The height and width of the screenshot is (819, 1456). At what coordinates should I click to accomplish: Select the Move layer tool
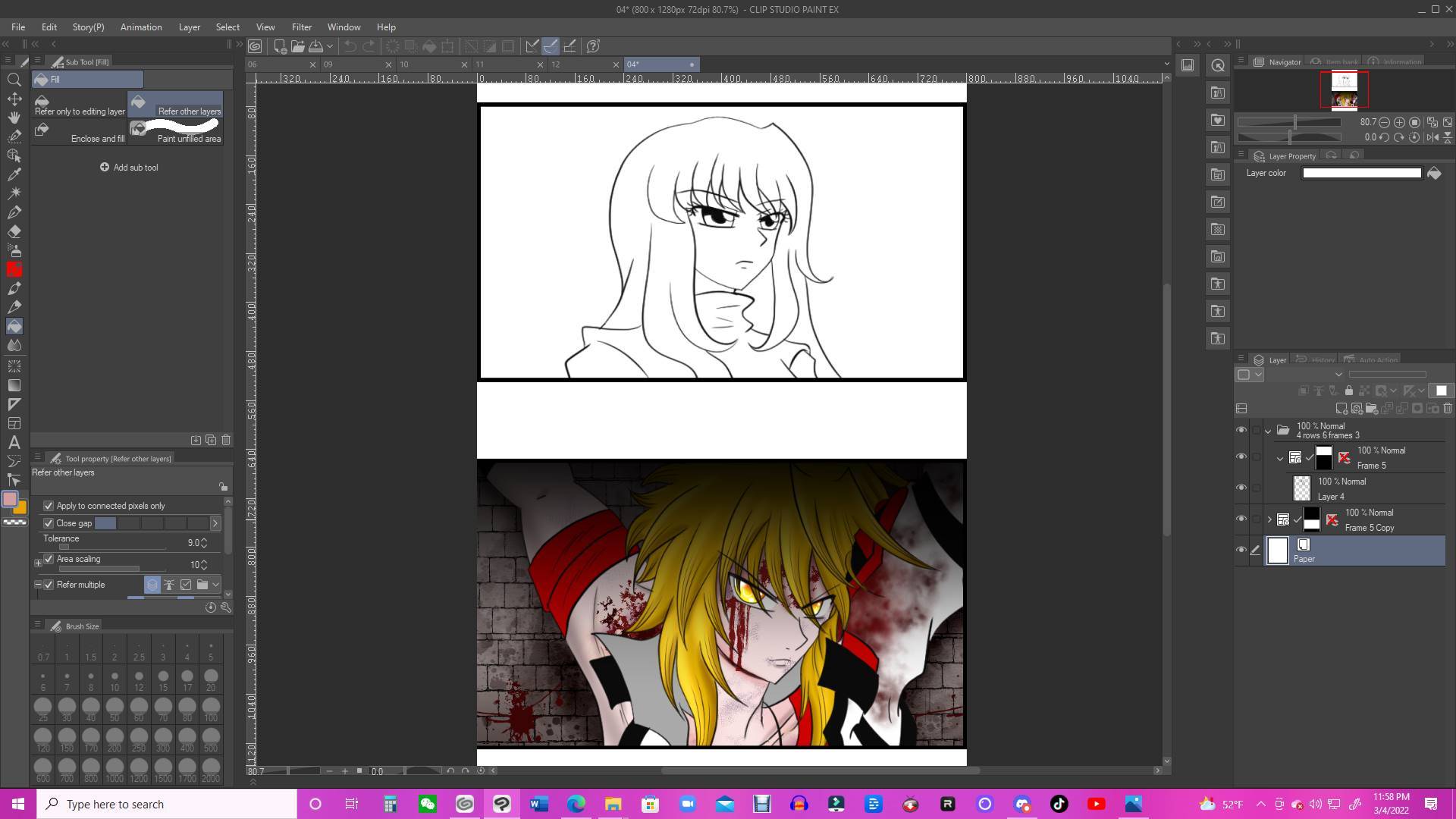pyautogui.click(x=14, y=99)
